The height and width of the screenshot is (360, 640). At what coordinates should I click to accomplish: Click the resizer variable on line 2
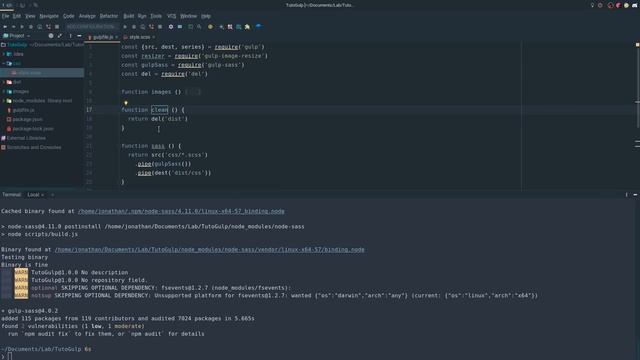[x=153, y=56]
